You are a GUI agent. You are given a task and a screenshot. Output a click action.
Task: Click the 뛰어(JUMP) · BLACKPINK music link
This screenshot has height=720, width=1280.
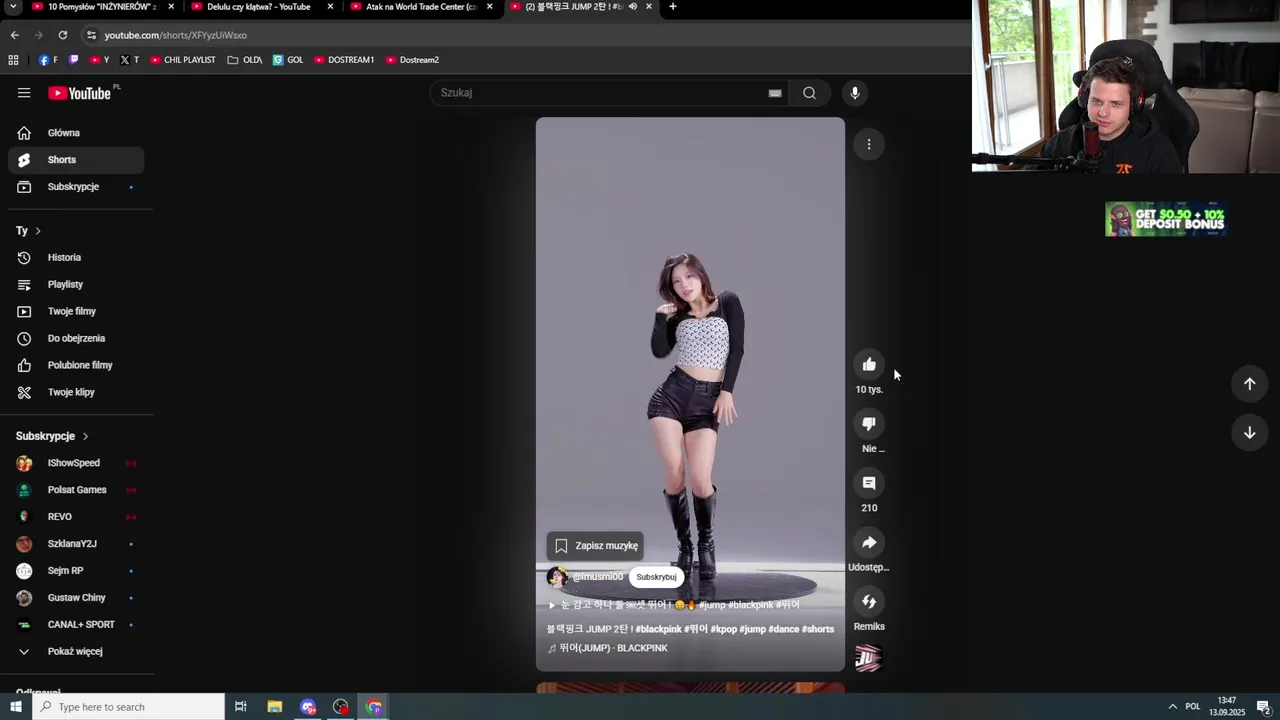[613, 648]
